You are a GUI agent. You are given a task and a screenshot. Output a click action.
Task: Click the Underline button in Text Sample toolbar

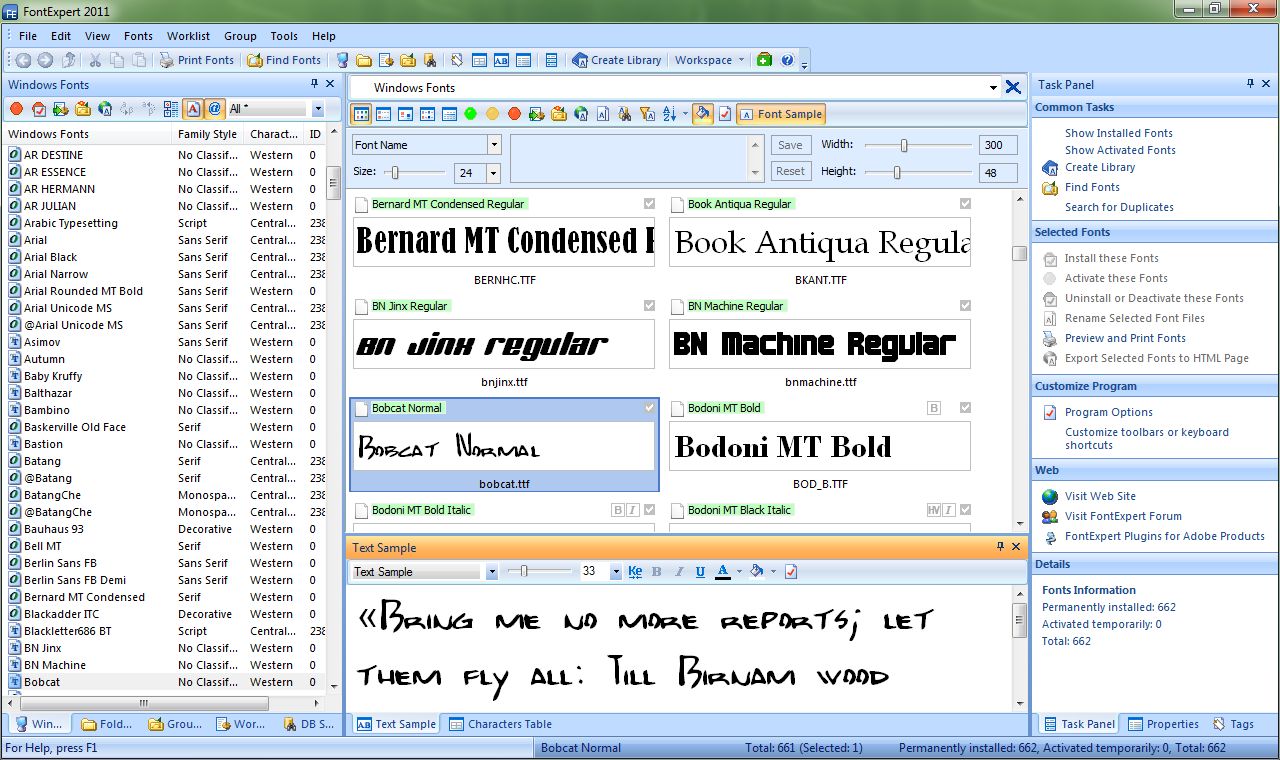[700, 572]
